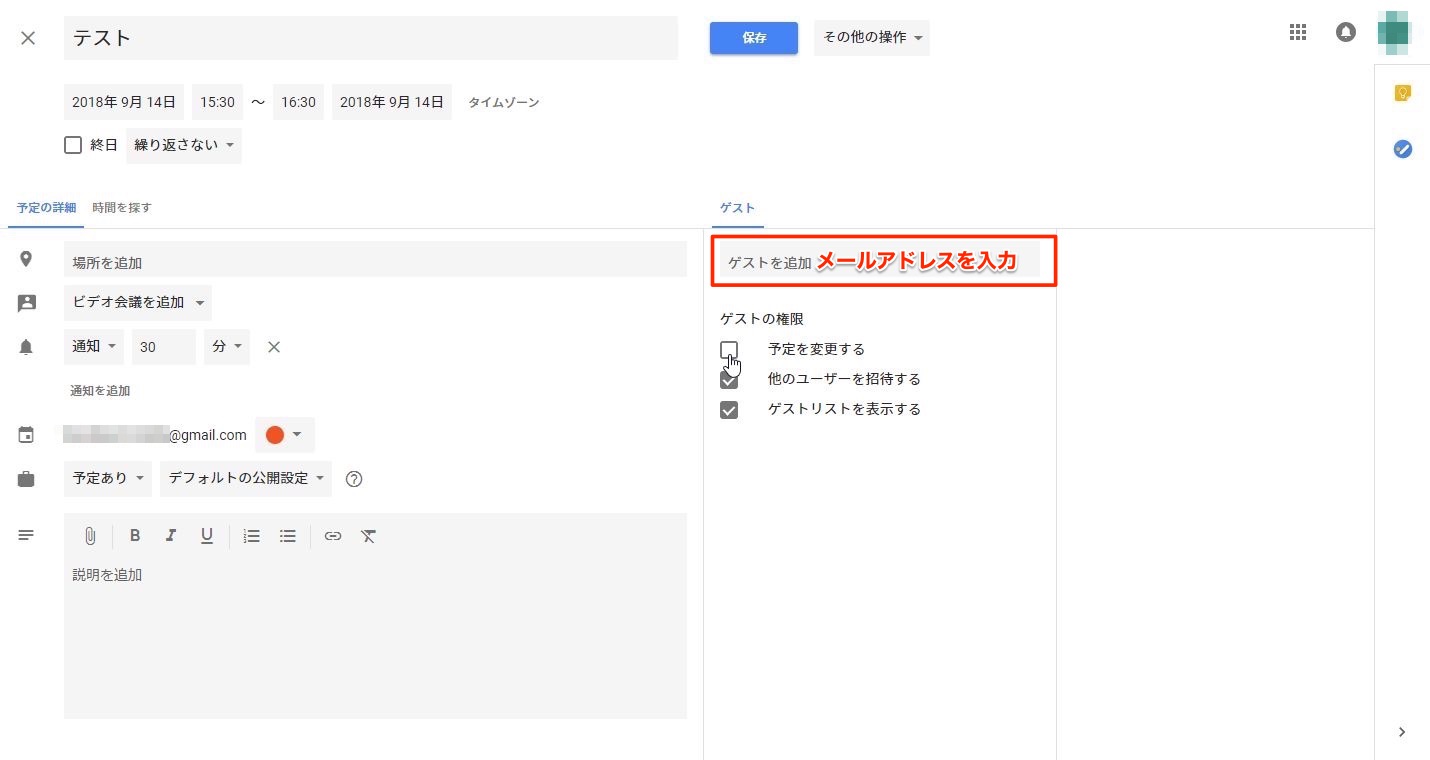Open the 分 time unit dropdown

[227, 347]
